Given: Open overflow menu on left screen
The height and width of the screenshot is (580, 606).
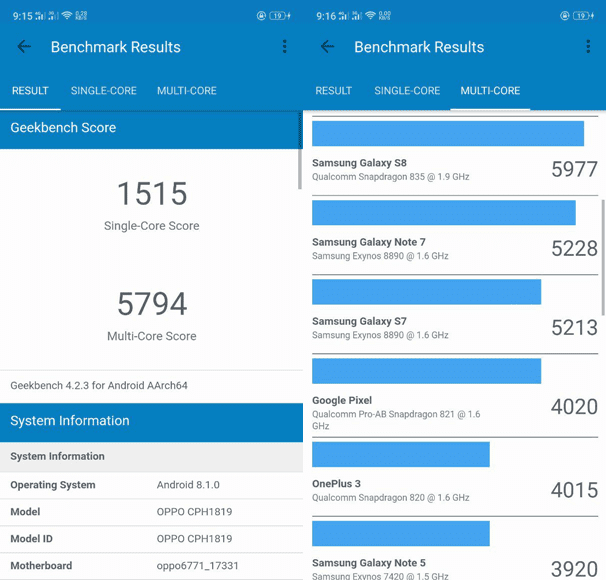Looking at the screenshot, I should 284,46.
